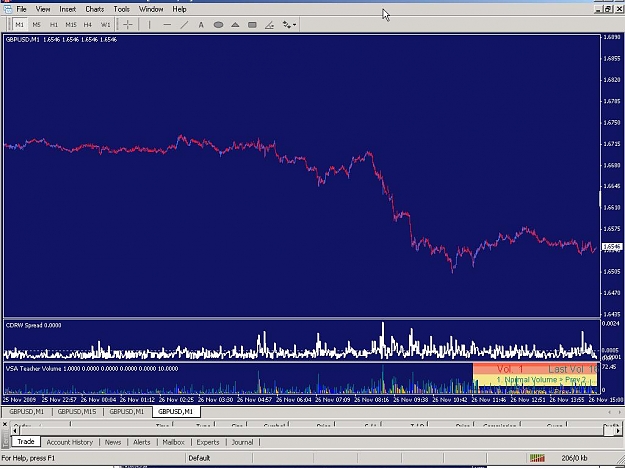Activate the crosshair cursor tool
Screen dimensions: 625x469
pyautogui.click(x=128, y=25)
